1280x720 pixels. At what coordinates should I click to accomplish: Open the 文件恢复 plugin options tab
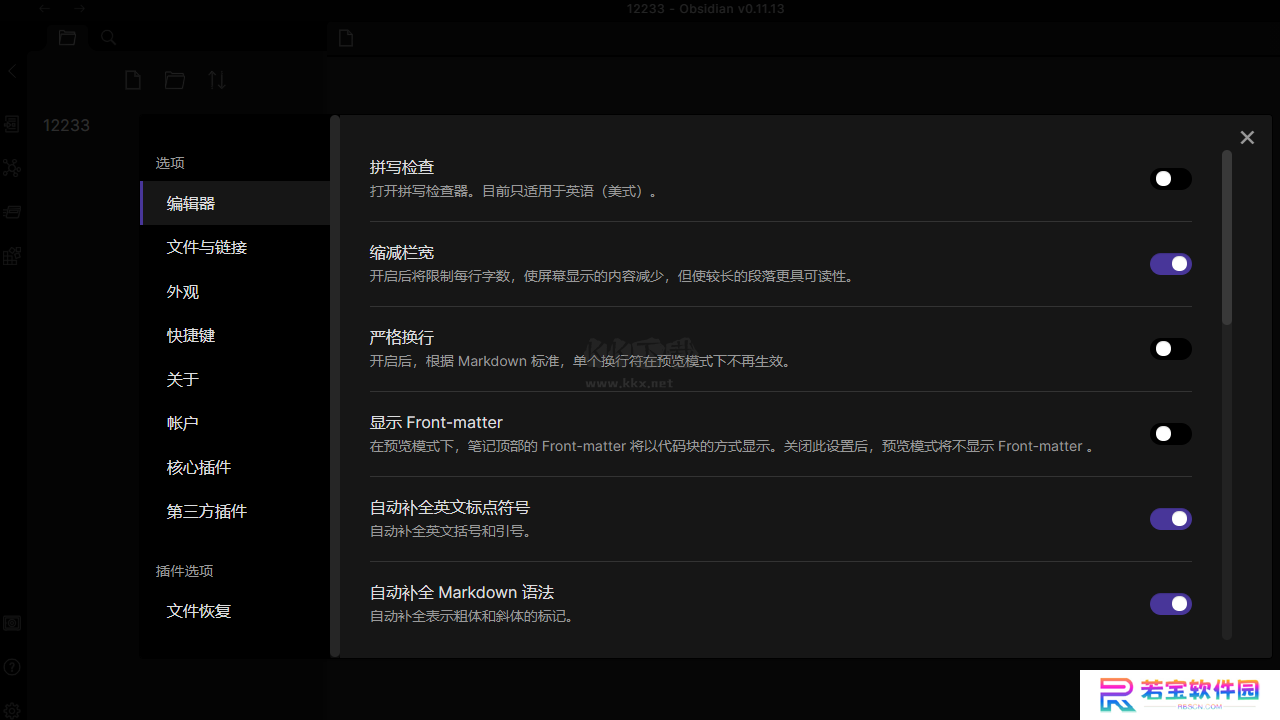click(x=235, y=611)
